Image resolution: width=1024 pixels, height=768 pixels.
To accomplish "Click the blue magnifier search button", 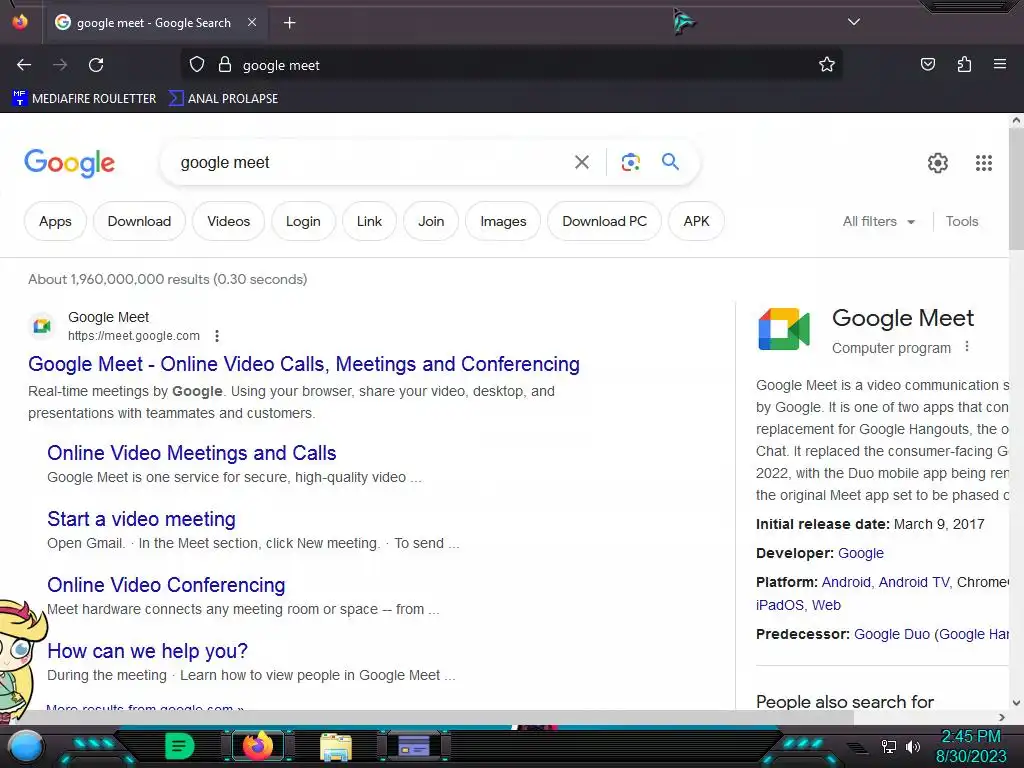I will point(670,161).
